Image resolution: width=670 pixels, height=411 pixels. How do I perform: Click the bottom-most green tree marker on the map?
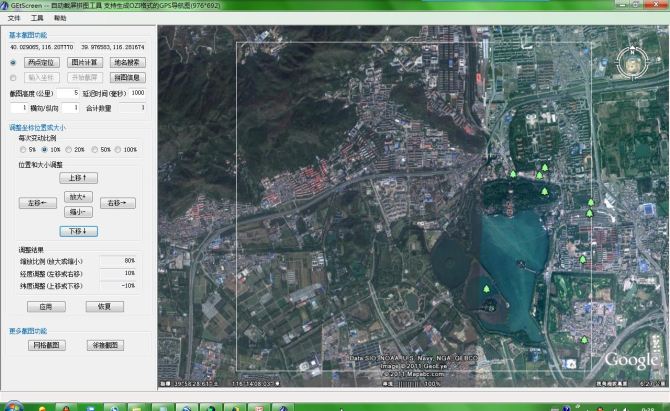pos(584,340)
